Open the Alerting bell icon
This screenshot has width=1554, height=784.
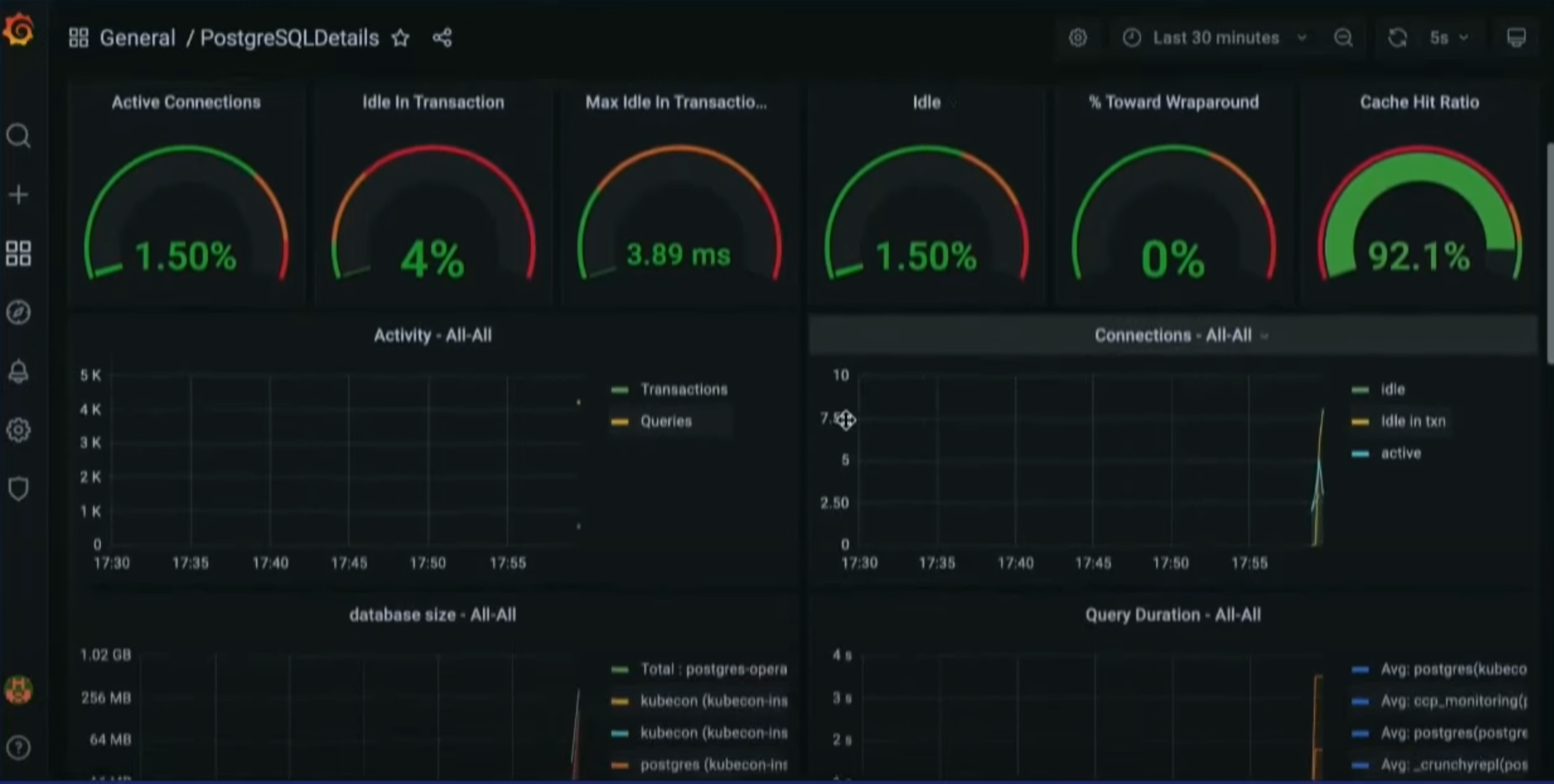pyautogui.click(x=18, y=371)
